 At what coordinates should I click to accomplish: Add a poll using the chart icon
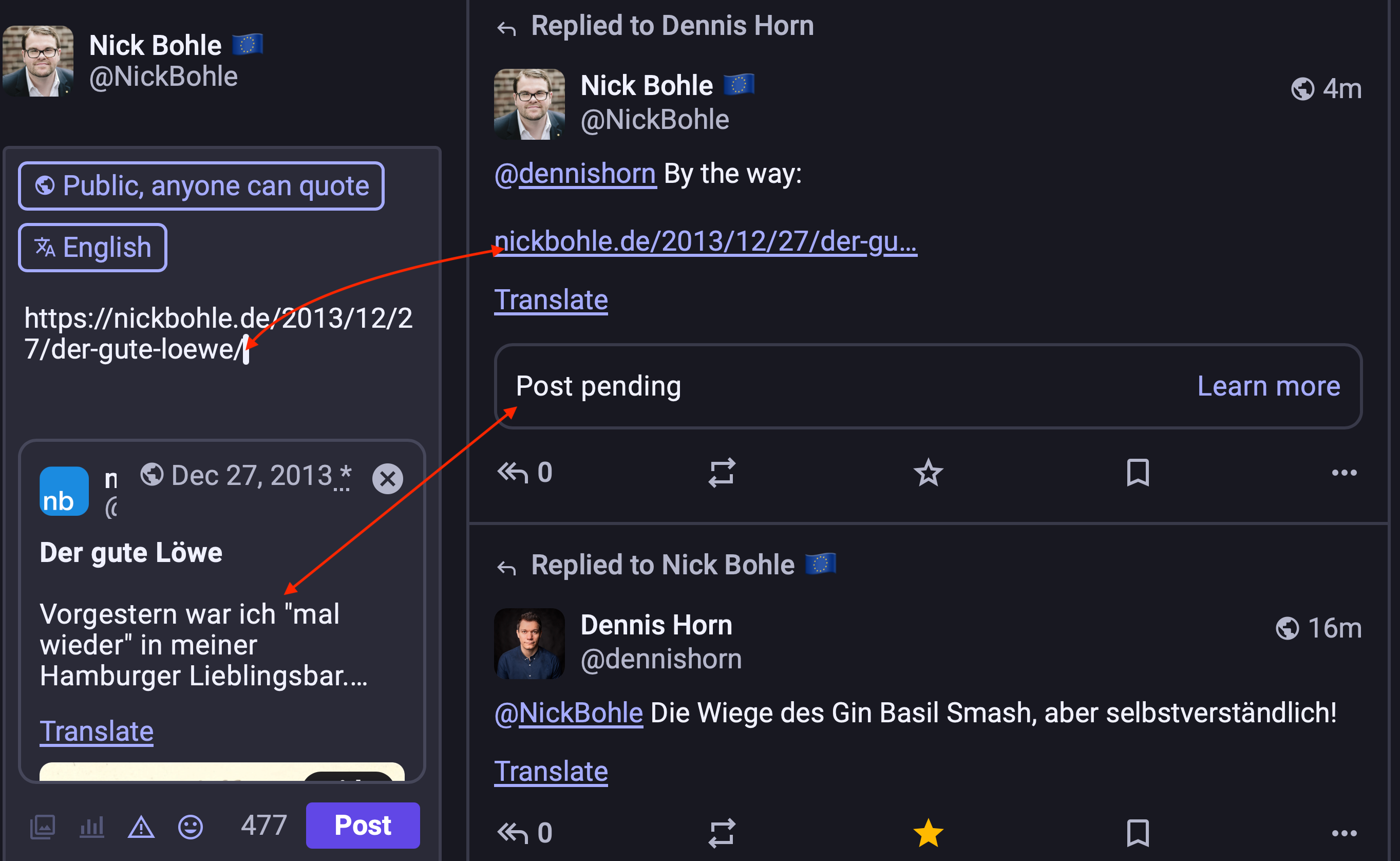(91, 827)
